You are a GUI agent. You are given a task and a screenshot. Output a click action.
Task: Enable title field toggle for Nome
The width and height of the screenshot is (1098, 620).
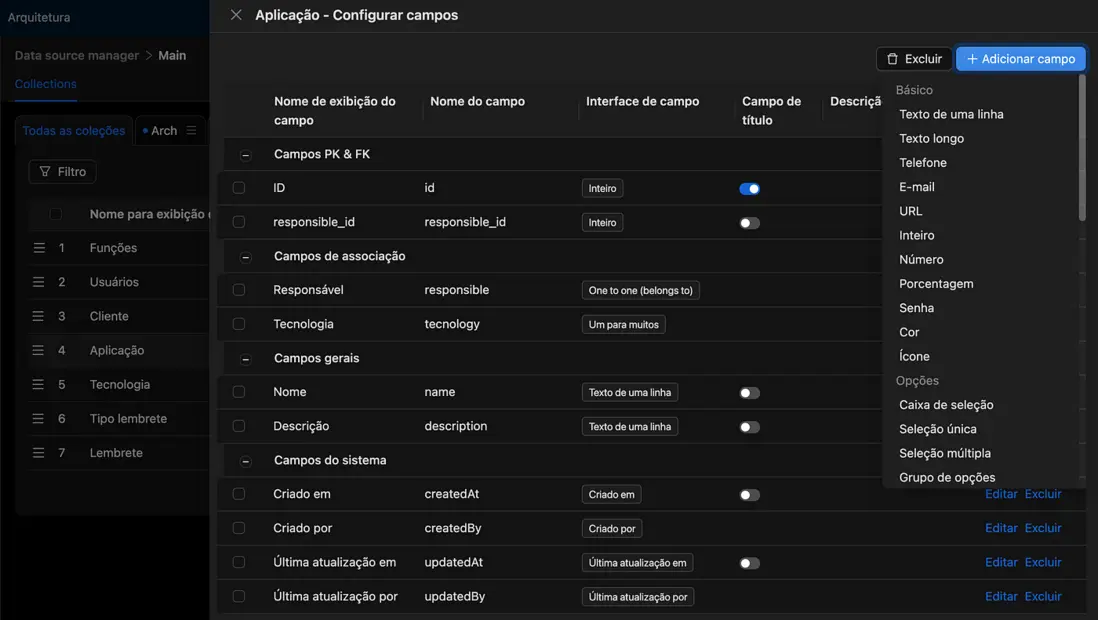749,393
